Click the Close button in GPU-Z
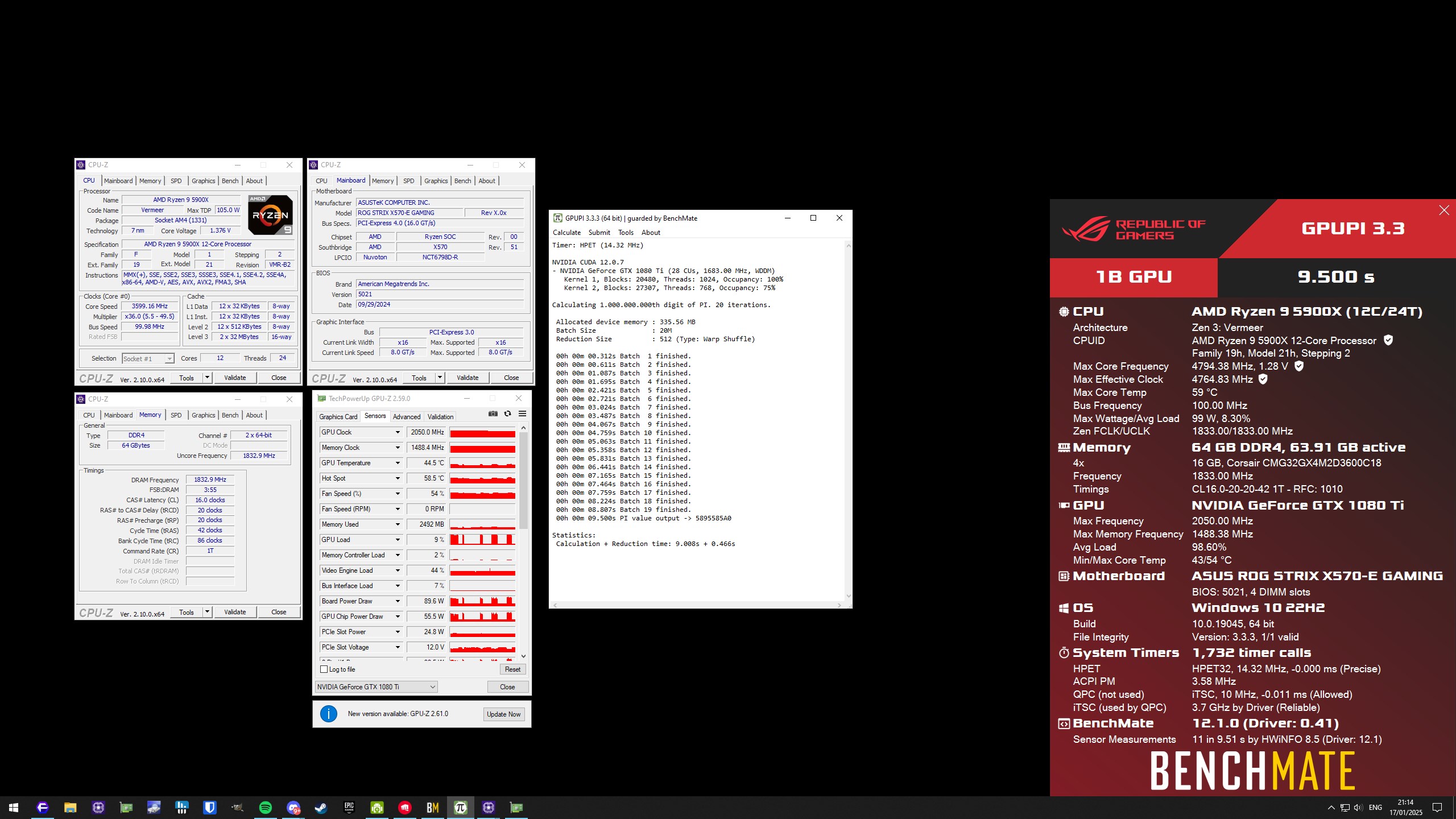1456x819 pixels. [507, 687]
